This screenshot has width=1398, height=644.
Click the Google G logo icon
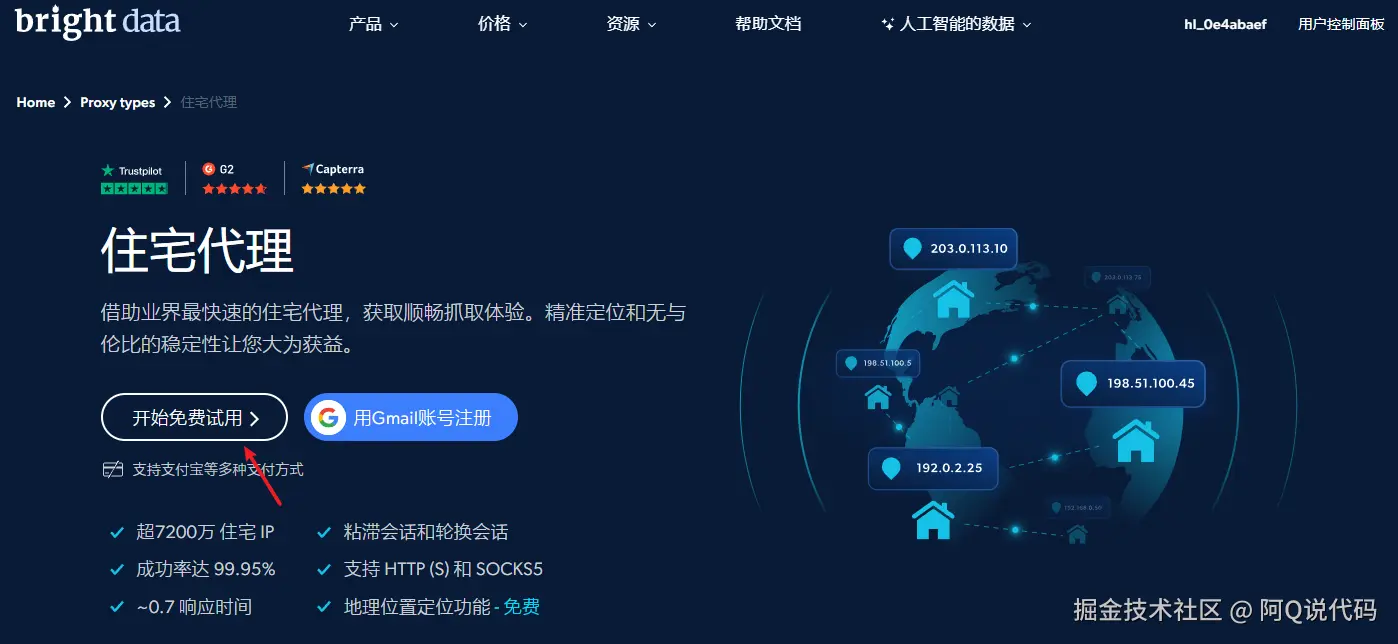click(x=328, y=417)
